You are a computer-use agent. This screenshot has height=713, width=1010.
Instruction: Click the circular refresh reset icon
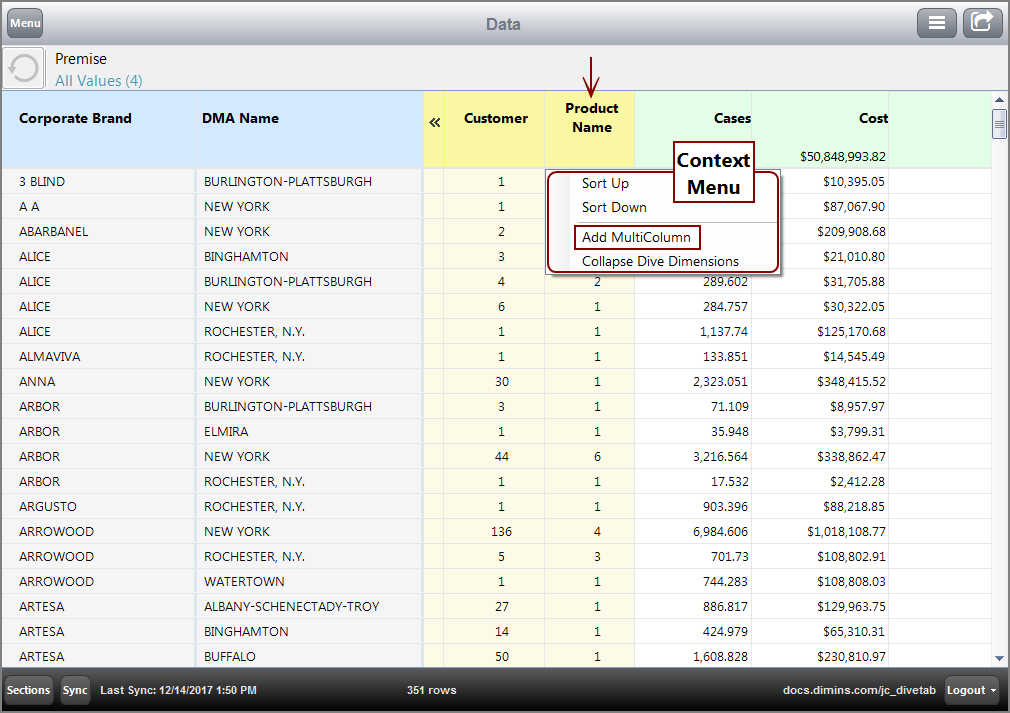pyautogui.click(x=23, y=68)
